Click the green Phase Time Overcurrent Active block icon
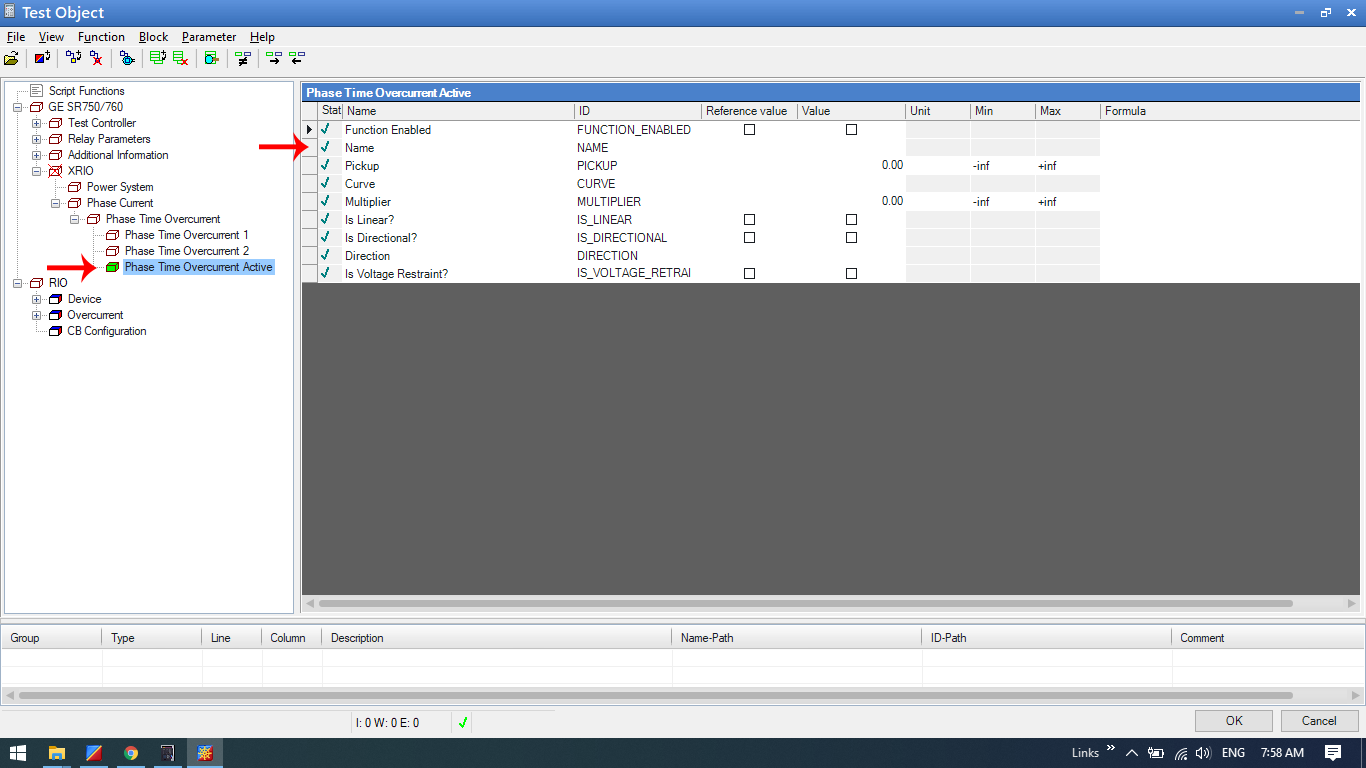The height and width of the screenshot is (768, 1366). (112, 267)
